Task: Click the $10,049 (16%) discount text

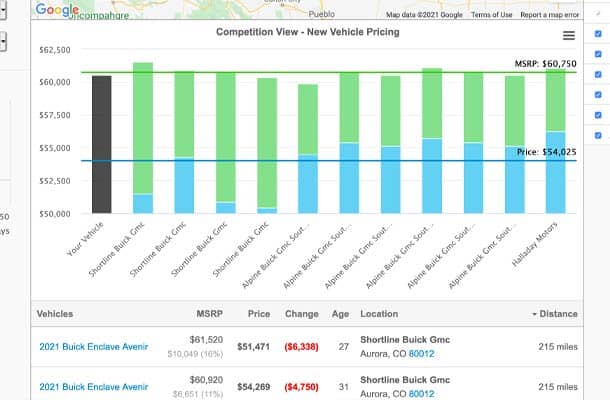Action: point(195,354)
